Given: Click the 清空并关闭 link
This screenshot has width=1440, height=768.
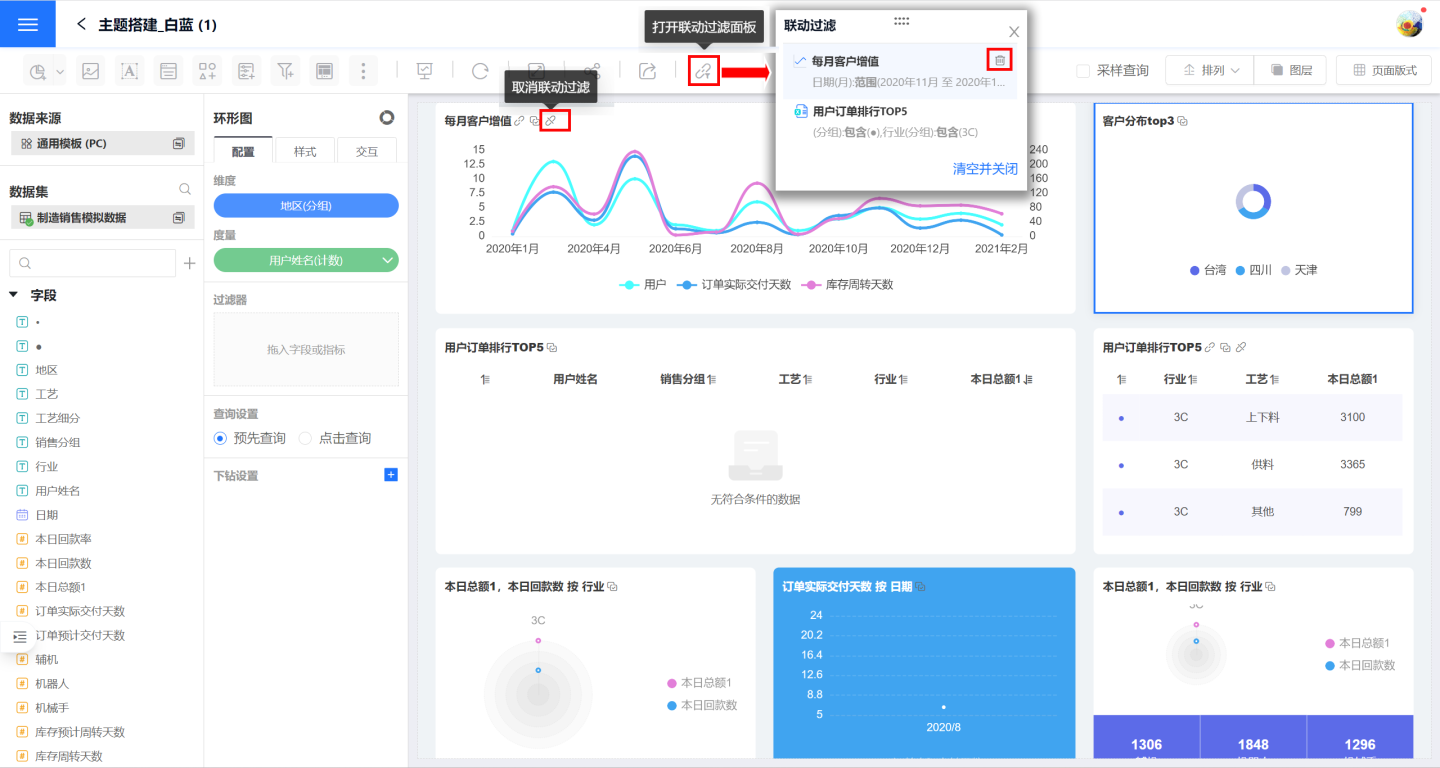Looking at the screenshot, I should (984, 169).
